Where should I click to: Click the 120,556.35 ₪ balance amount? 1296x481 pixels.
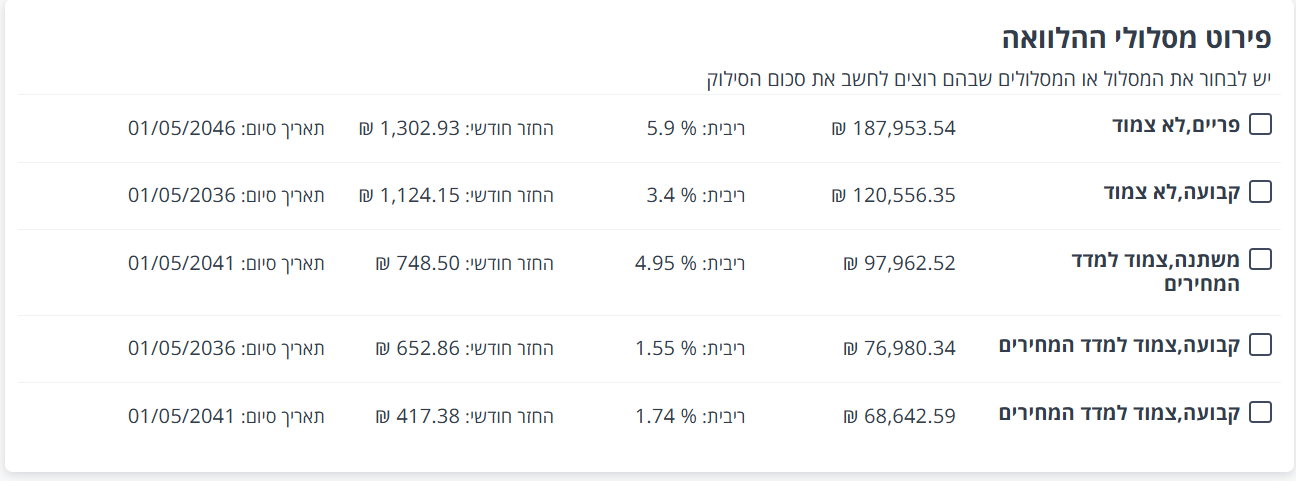pyautogui.click(x=893, y=195)
